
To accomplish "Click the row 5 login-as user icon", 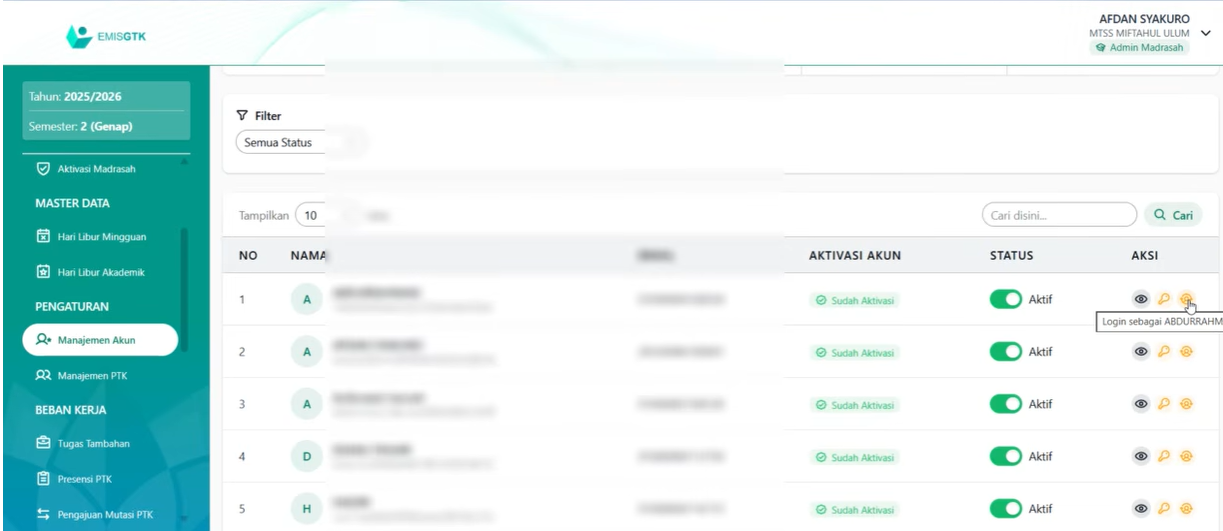I will [1186, 510].
